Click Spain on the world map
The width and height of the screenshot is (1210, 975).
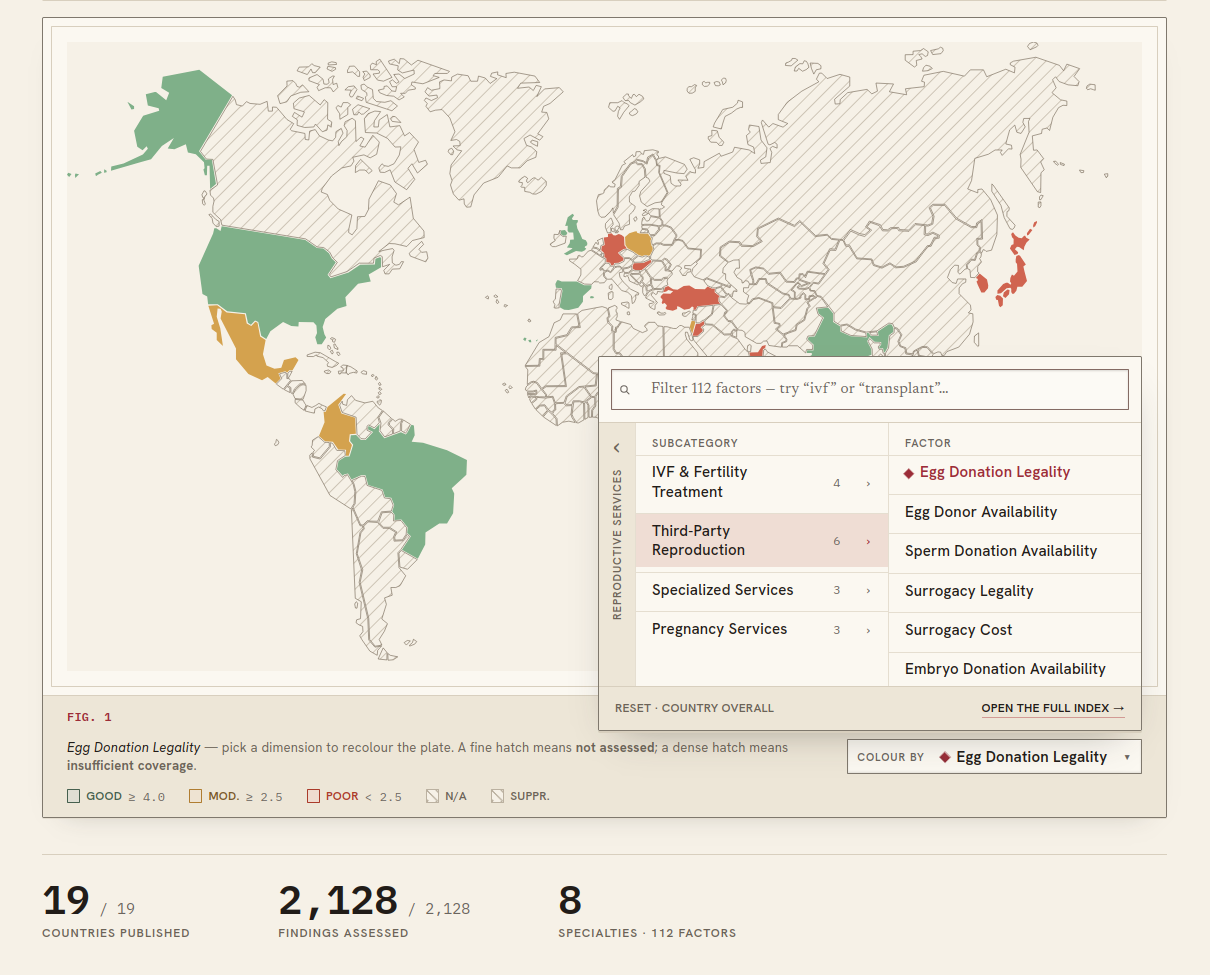tap(573, 295)
